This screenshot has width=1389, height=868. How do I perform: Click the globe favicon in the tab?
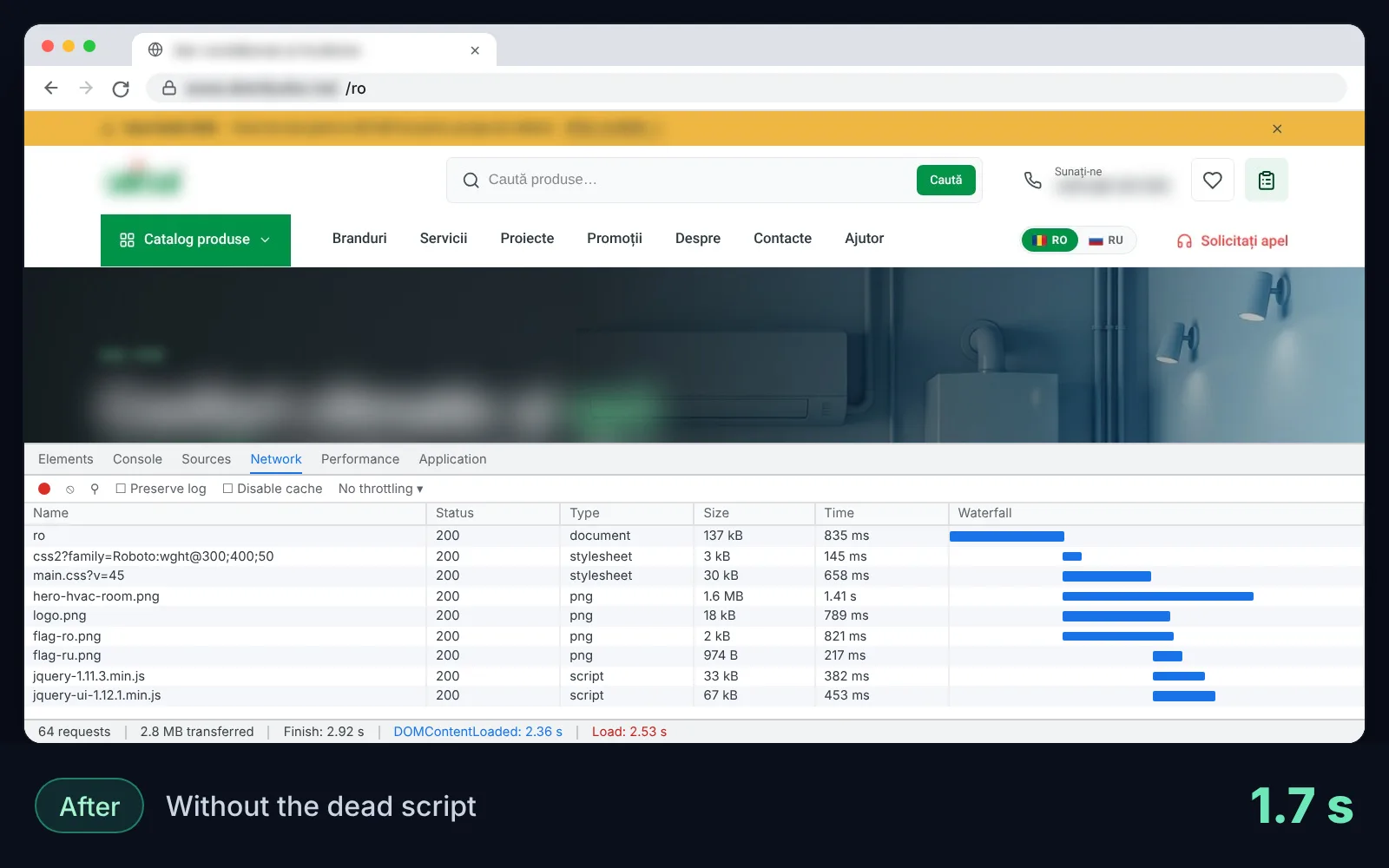tap(155, 49)
